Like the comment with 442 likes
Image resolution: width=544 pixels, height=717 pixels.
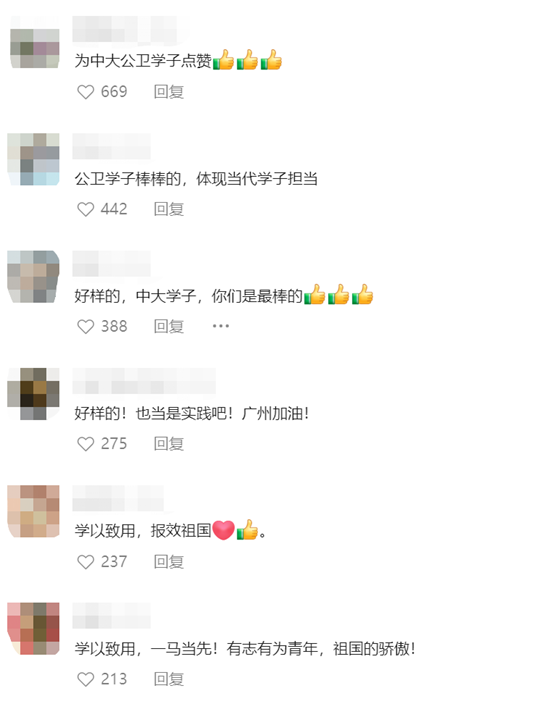tap(85, 209)
